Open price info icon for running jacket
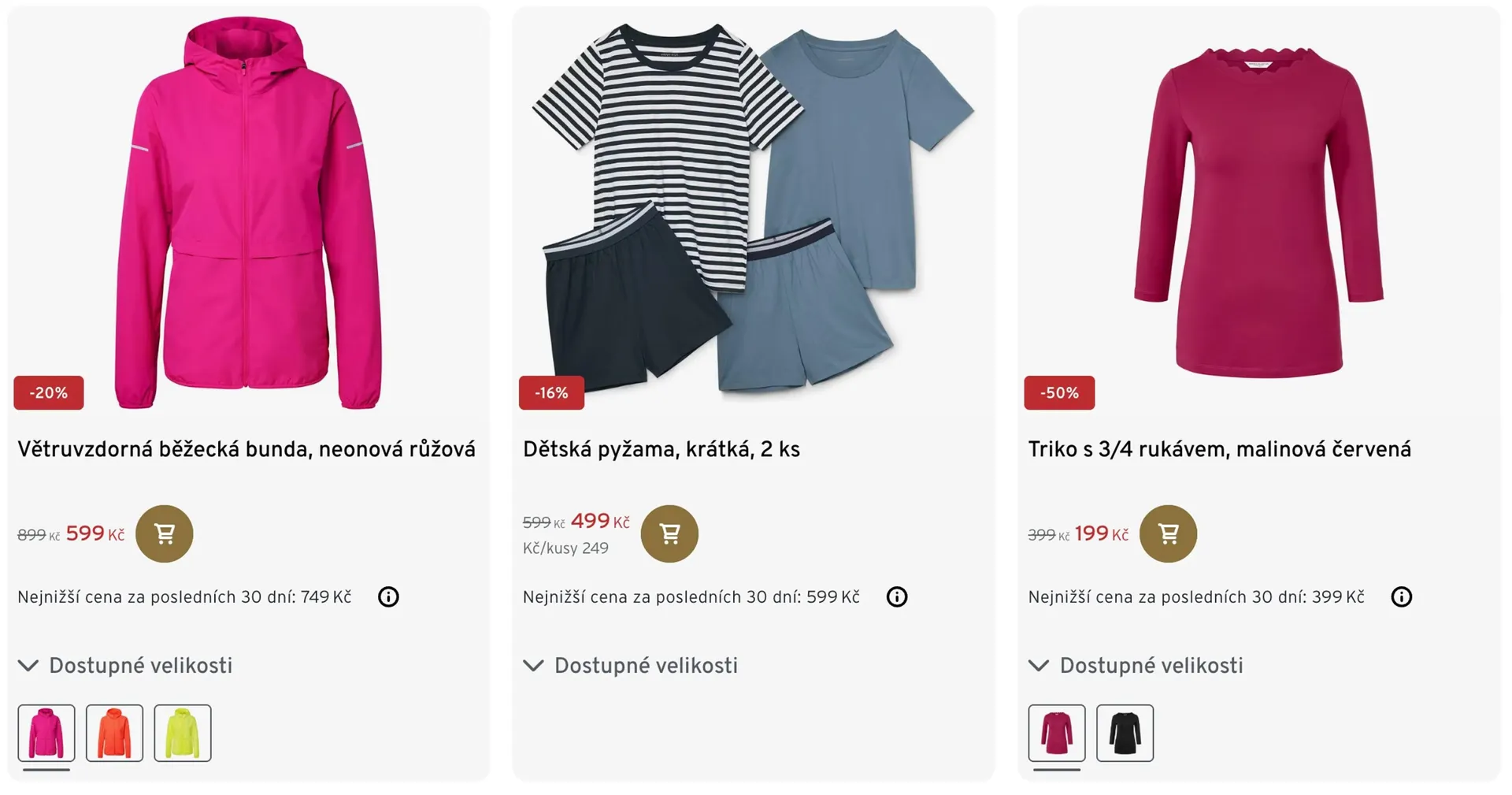1512x795 pixels. click(x=388, y=596)
